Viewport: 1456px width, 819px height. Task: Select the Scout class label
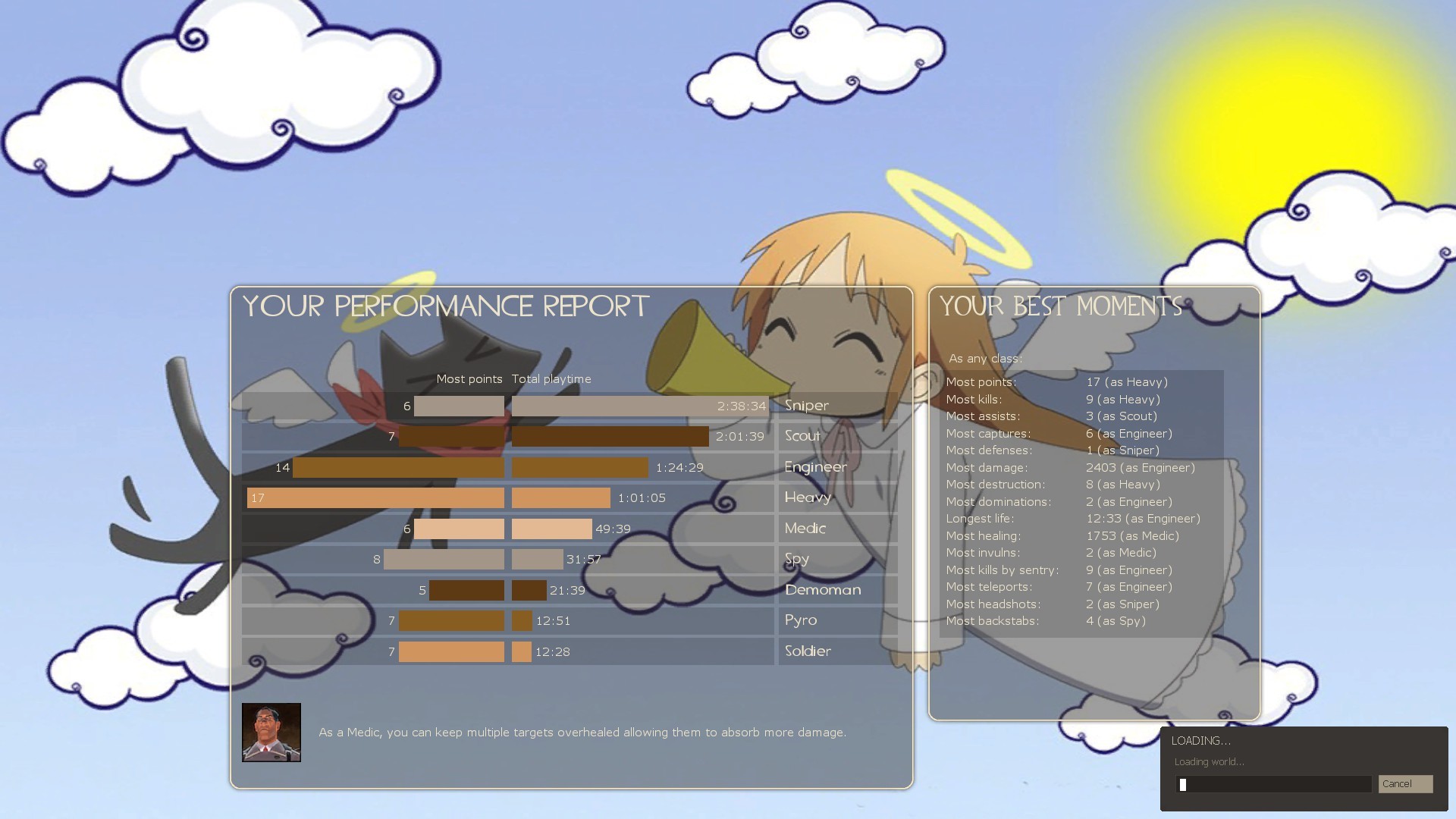pos(801,437)
